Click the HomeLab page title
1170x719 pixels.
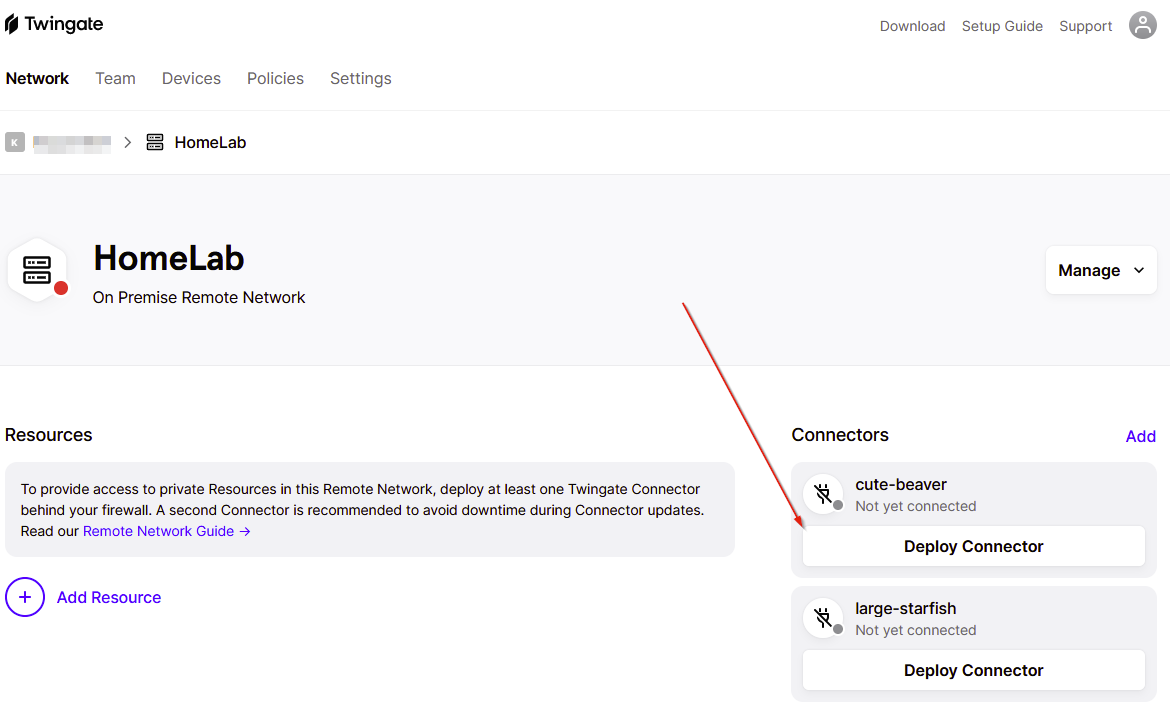coord(169,258)
